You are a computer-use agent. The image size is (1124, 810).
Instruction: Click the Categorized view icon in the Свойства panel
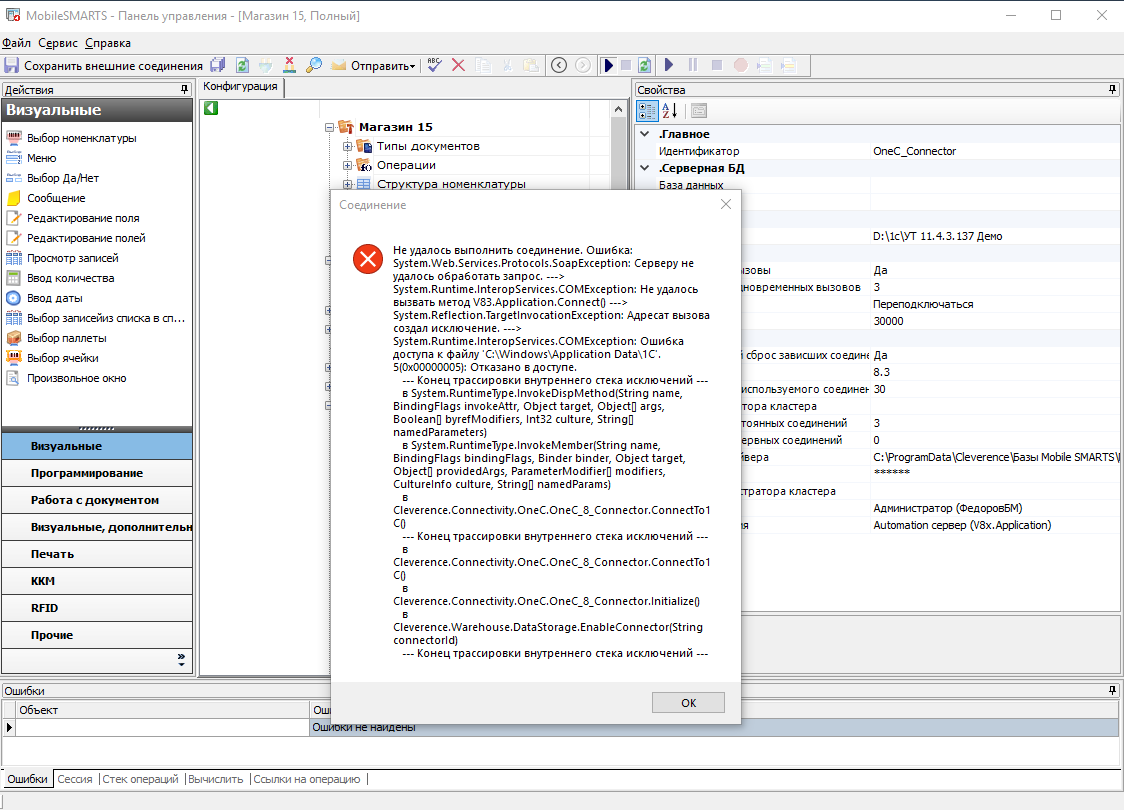click(x=647, y=110)
